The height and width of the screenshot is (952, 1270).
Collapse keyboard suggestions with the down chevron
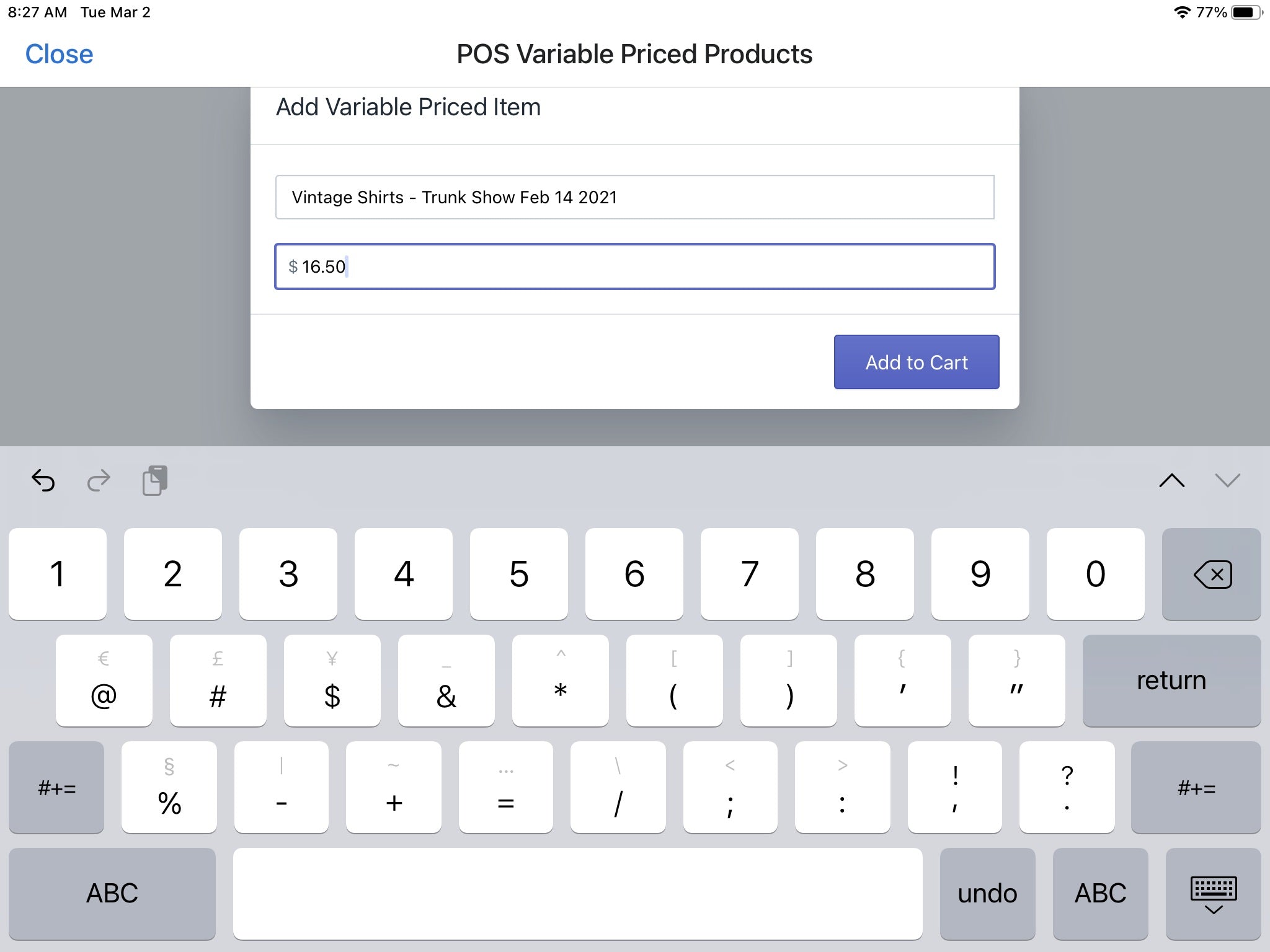pyautogui.click(x=1228, y=479)
